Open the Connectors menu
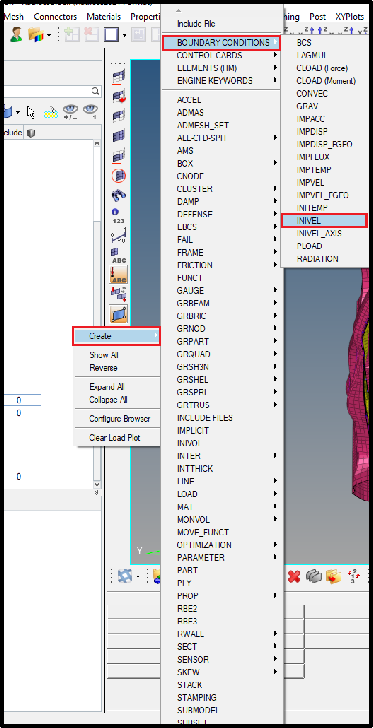The height and width of the screenshot is (728, 373). tap(55, 17)
